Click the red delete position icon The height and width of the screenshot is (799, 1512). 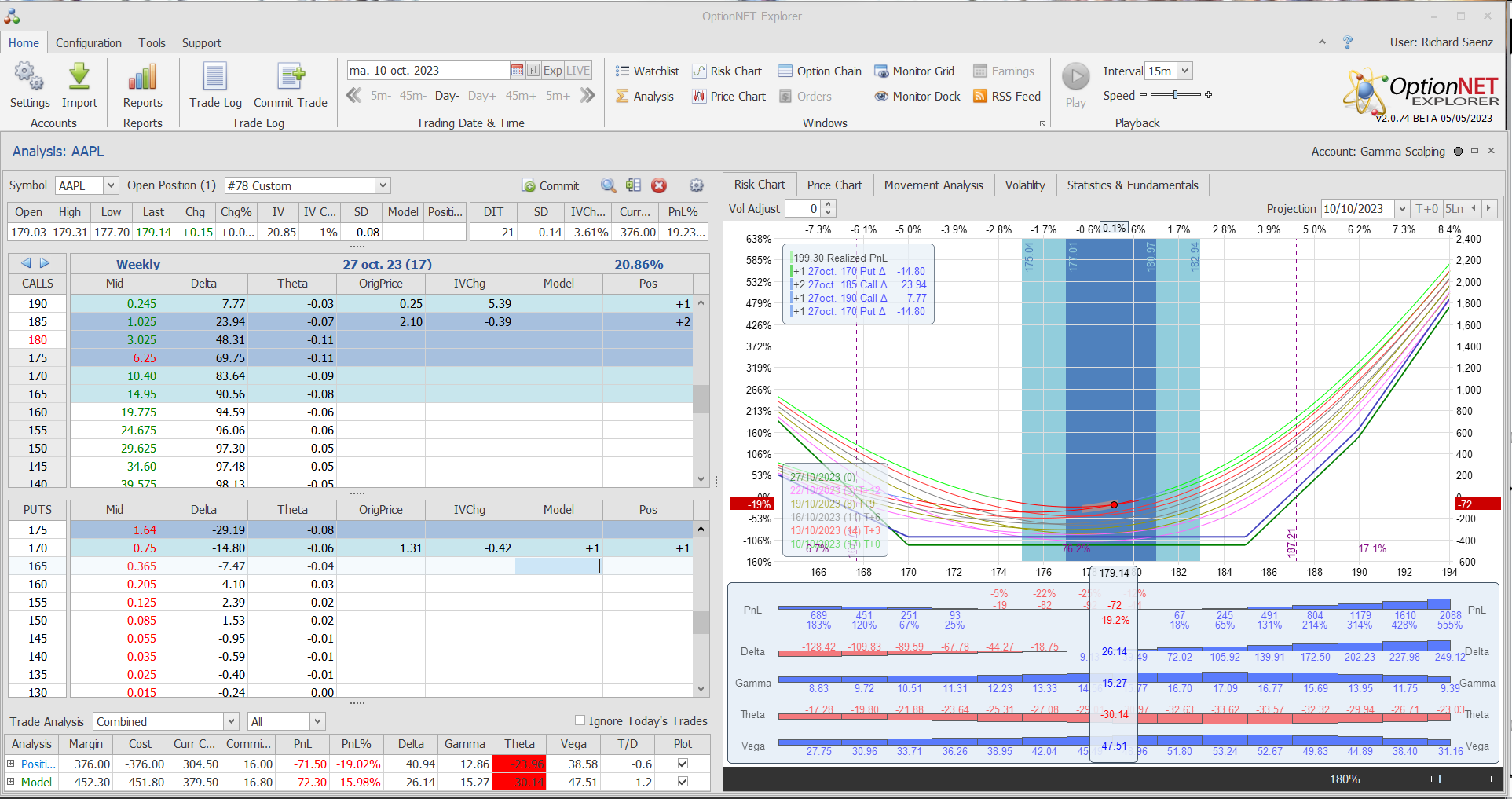point(659,186)
